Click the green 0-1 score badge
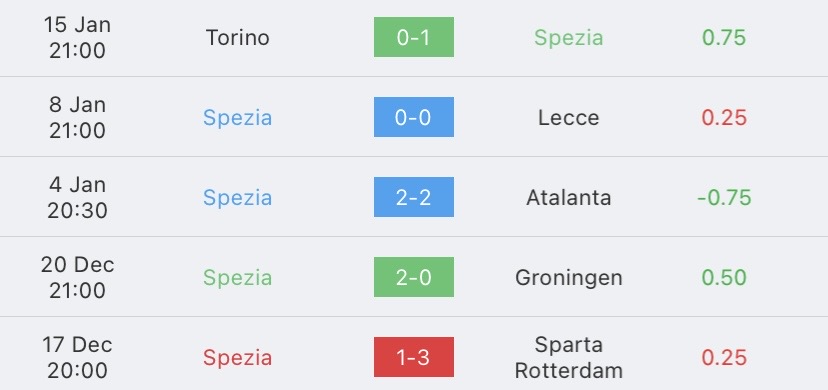This screenshot has width=828, height=390. [x=413, y=37]
